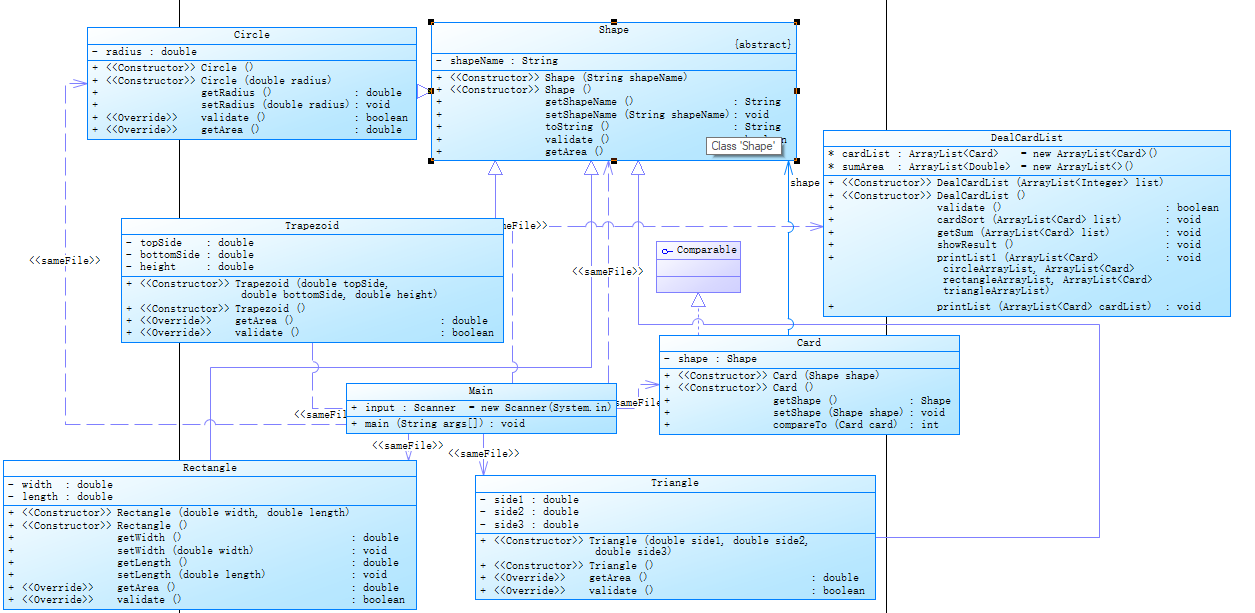Select the Main class header
Image resolution: width=1255 pixels, height=613 pixels.
(481, 391)
